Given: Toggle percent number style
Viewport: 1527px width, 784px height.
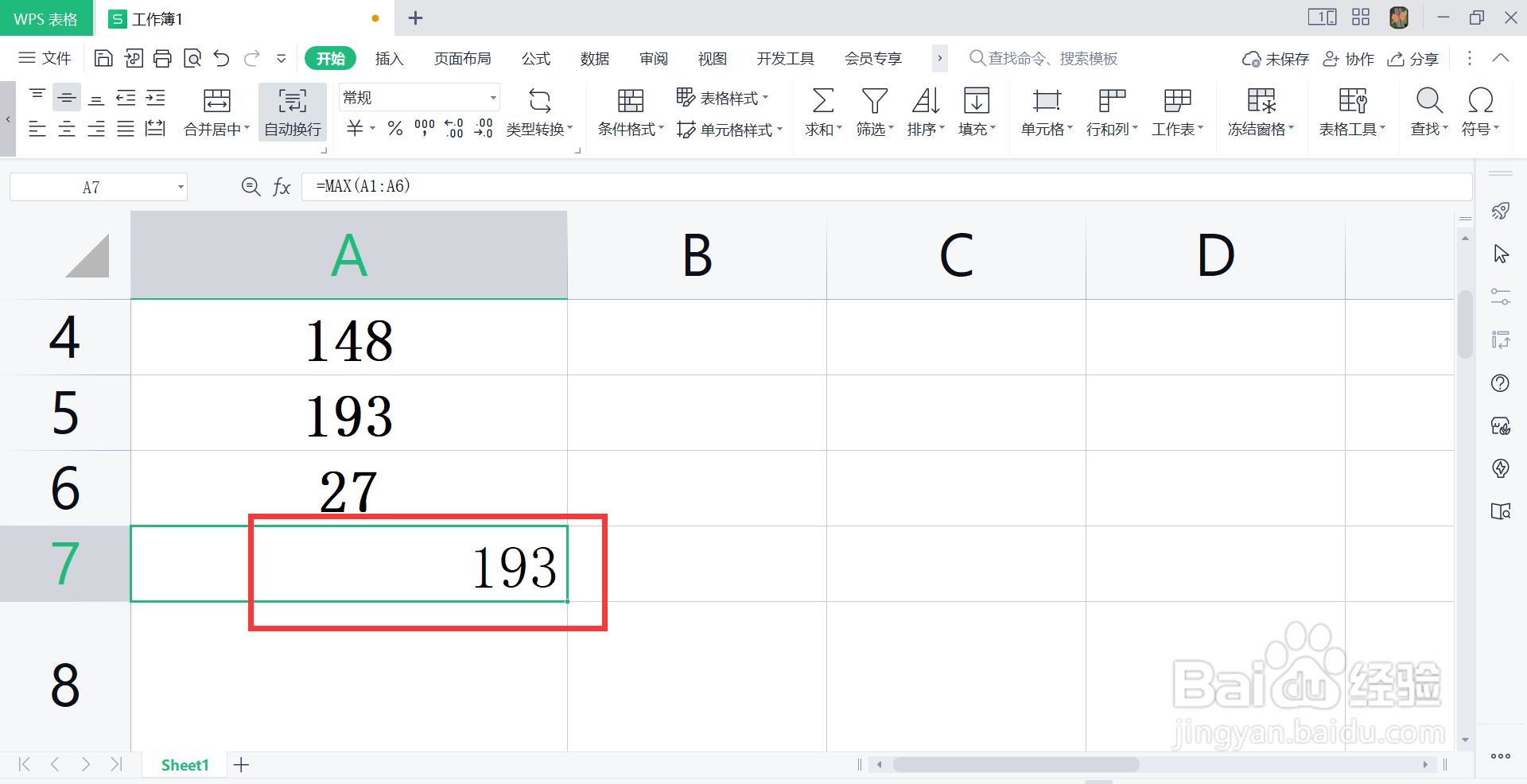Looking at the screenshot, I should [x=394, y=129].
